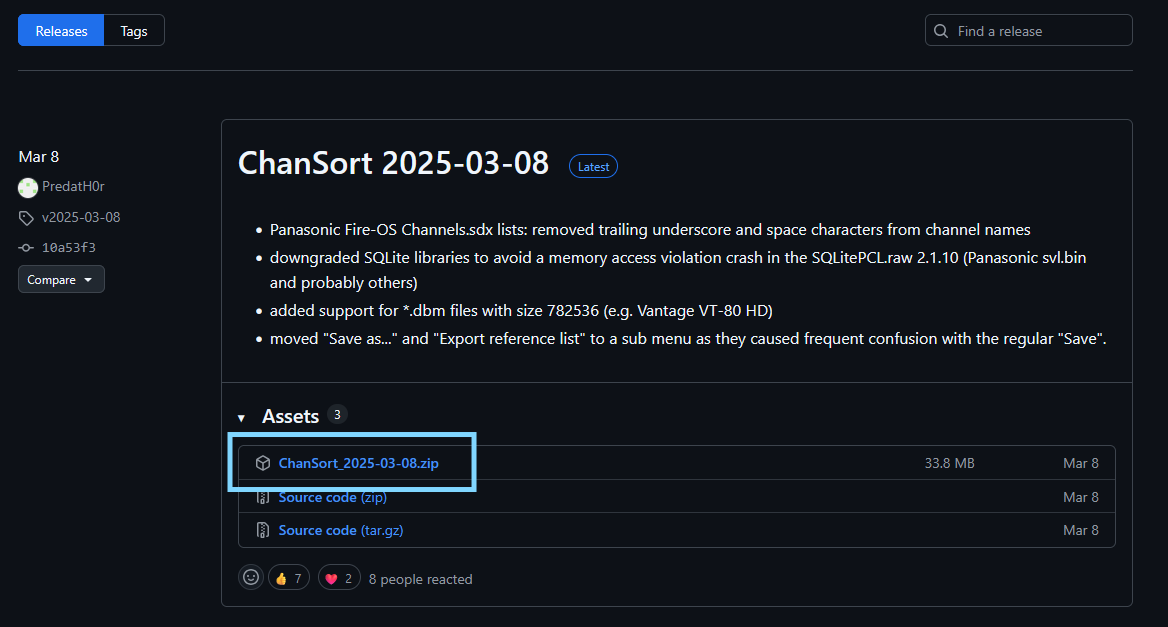Open the v2025-03-08 tag link
Screen dimensions: 1168x627
(x=80, y=217)
